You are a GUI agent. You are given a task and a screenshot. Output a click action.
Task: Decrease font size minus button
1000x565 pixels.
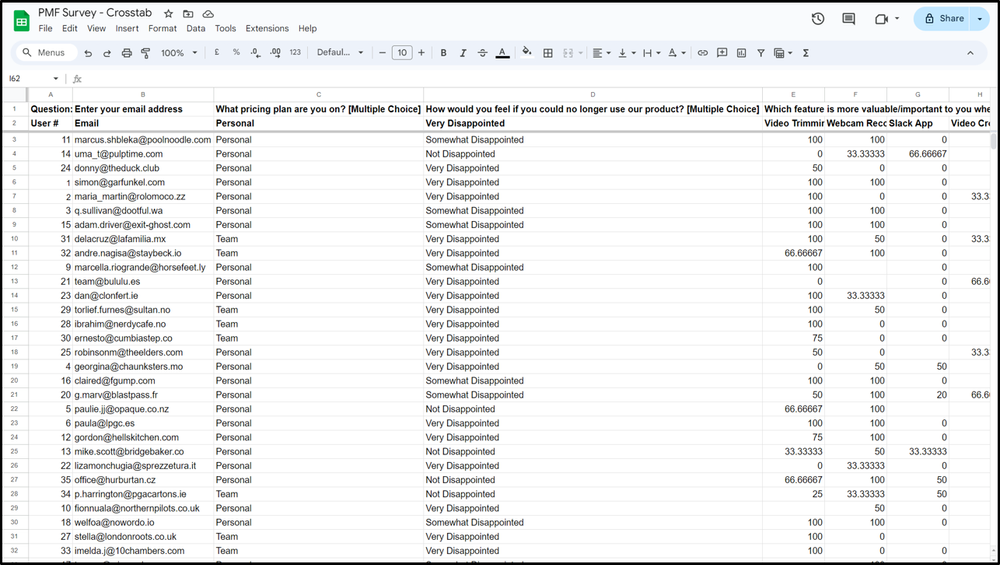point(382,53)
